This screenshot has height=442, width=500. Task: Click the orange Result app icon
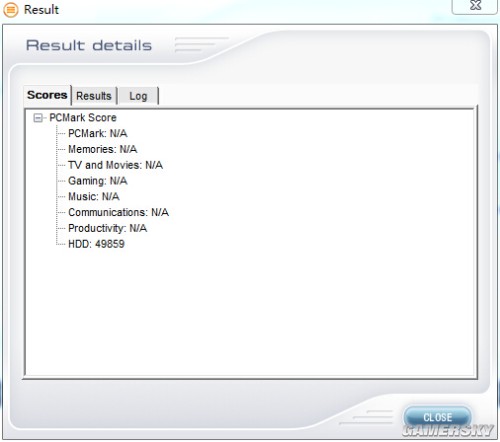(10, 10)
